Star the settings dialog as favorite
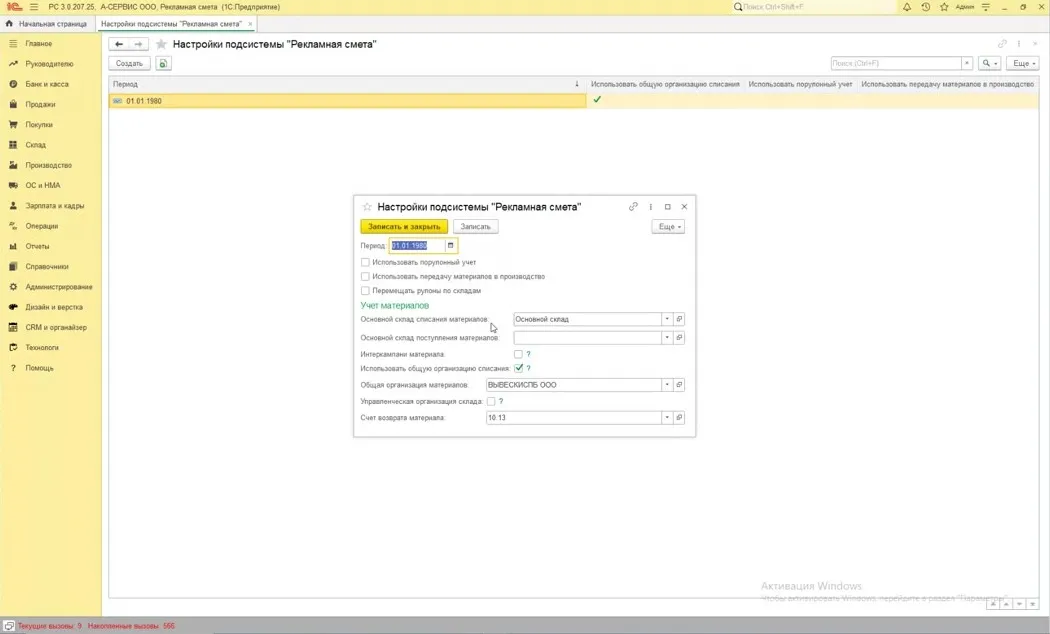Image resolution: width=1050 pixels, height=634 pixels. coord(367,207)
